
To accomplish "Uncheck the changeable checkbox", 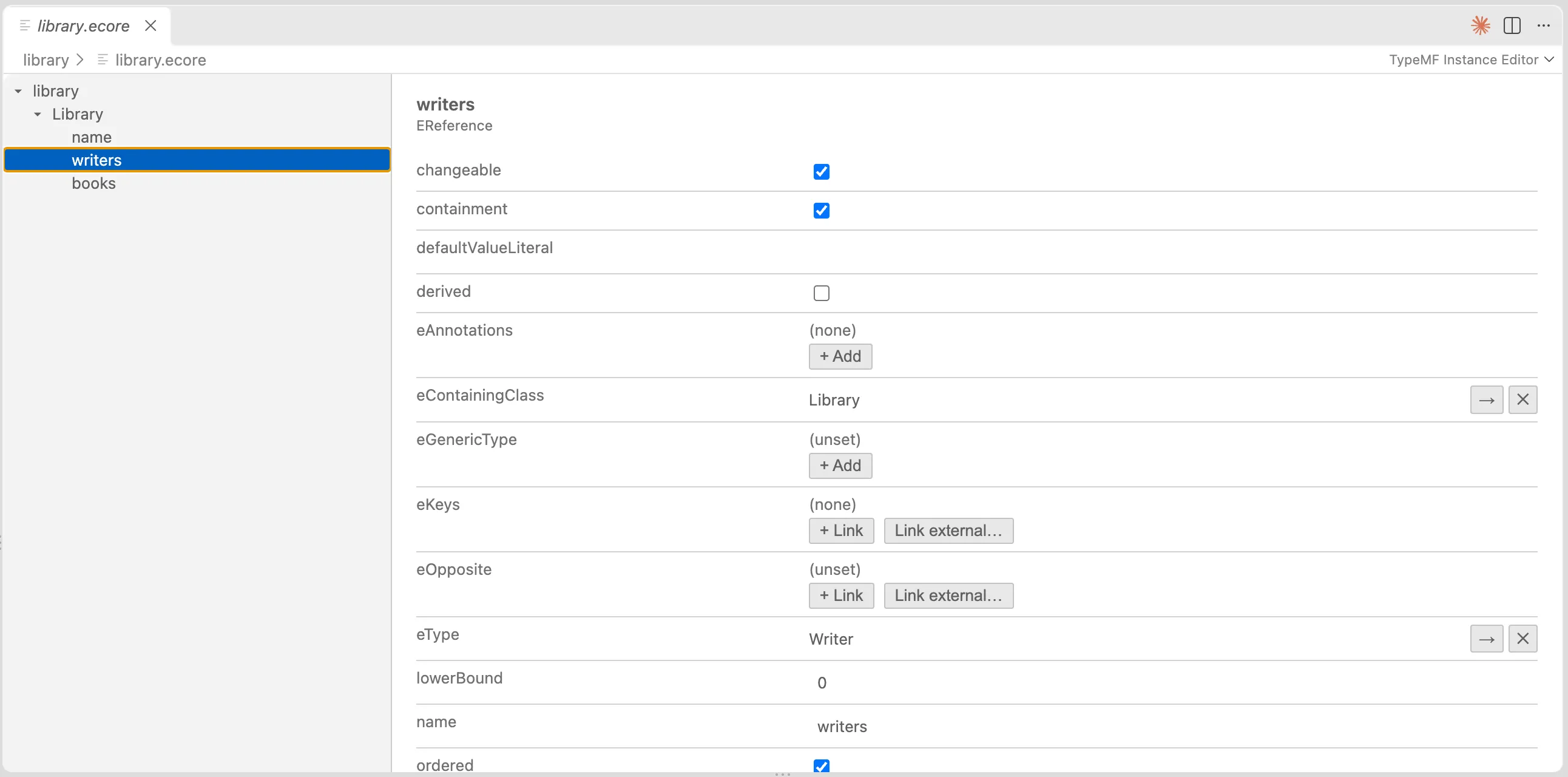I will [821, 172].
